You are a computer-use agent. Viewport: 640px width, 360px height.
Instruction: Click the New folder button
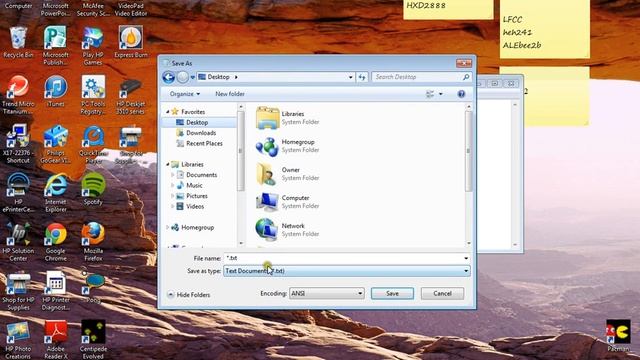point(230,94)
